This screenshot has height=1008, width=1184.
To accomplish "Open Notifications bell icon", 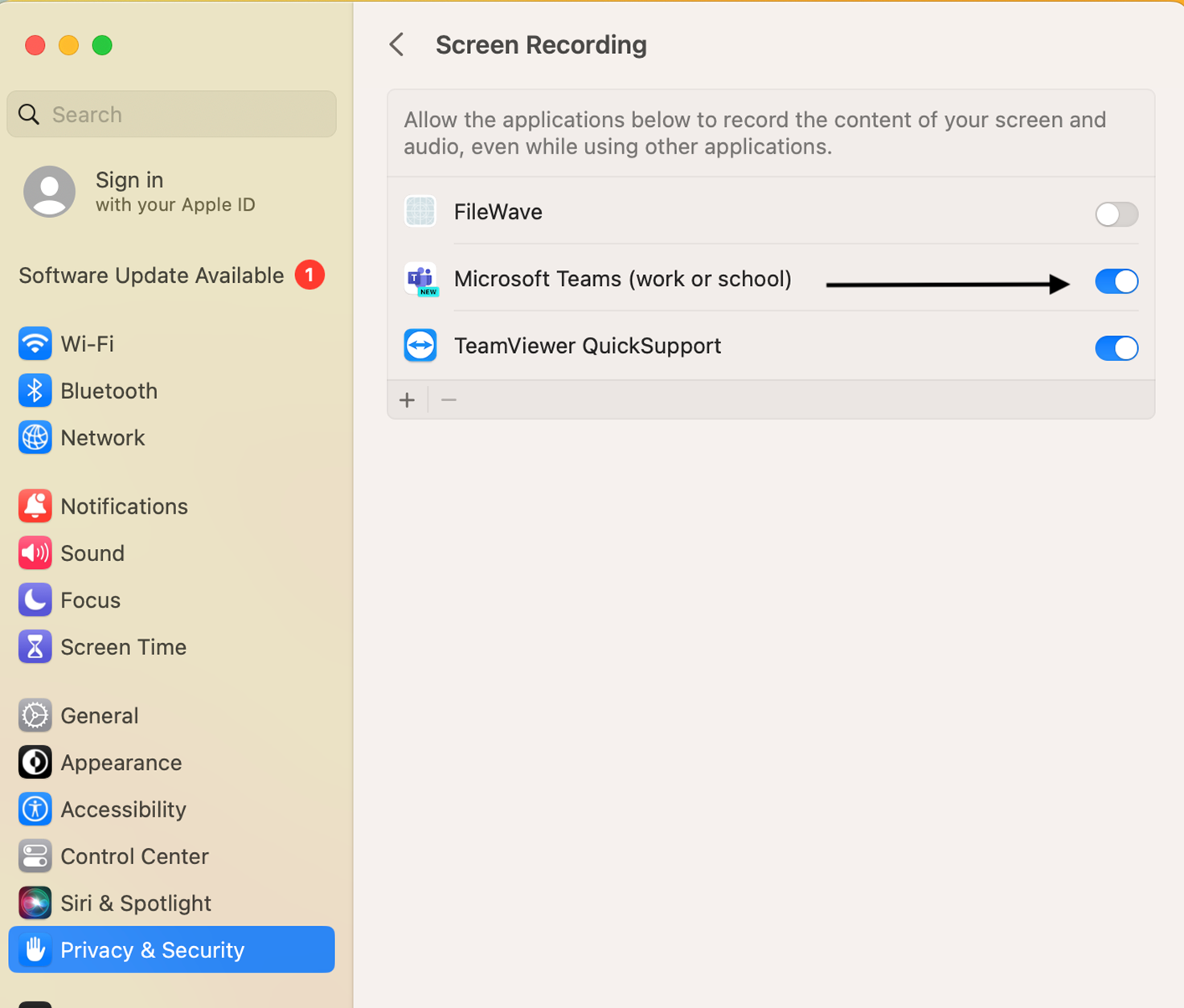I will (x=35, y=506).
